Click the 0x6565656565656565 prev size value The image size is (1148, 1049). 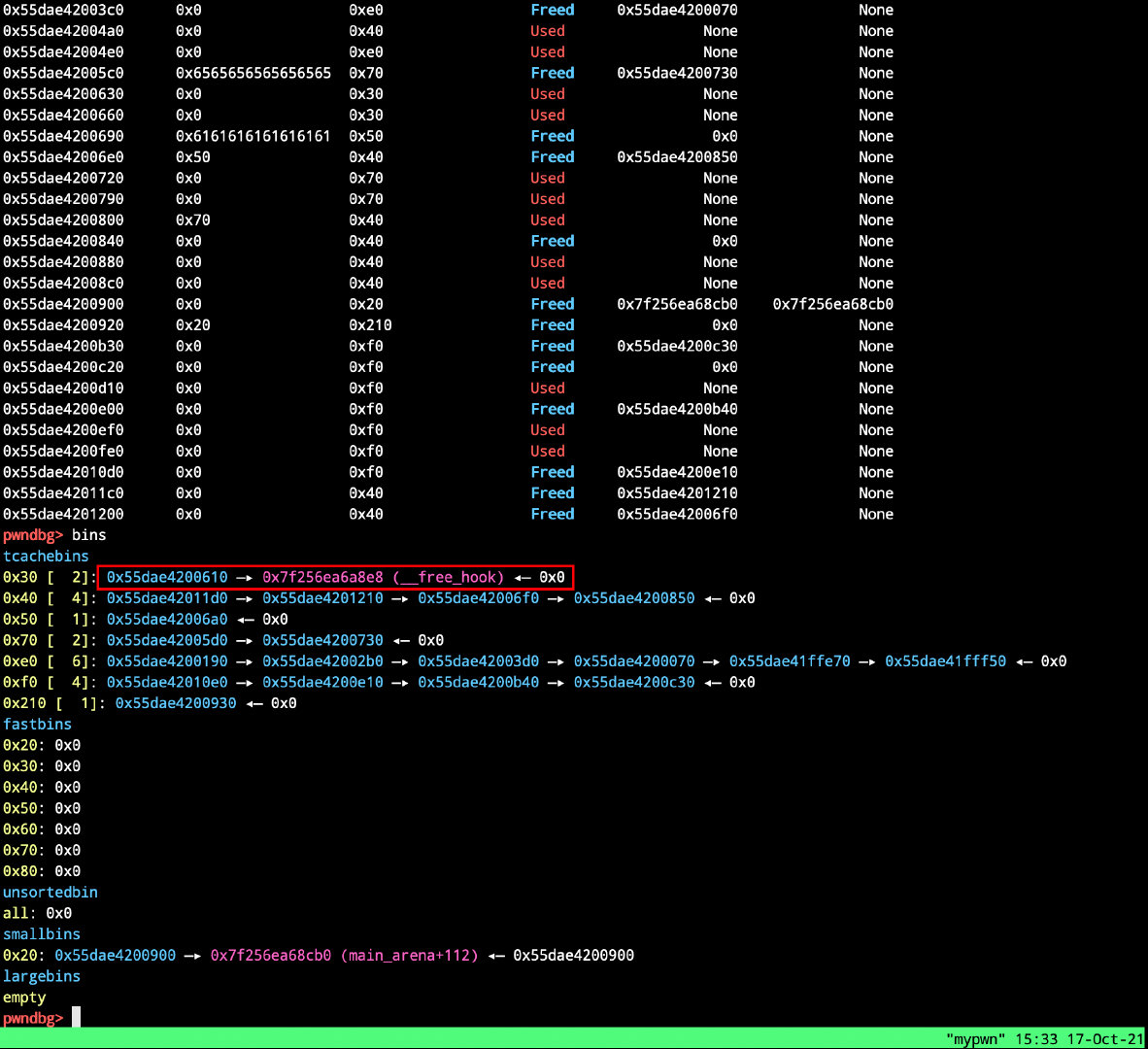click(253, 73)
